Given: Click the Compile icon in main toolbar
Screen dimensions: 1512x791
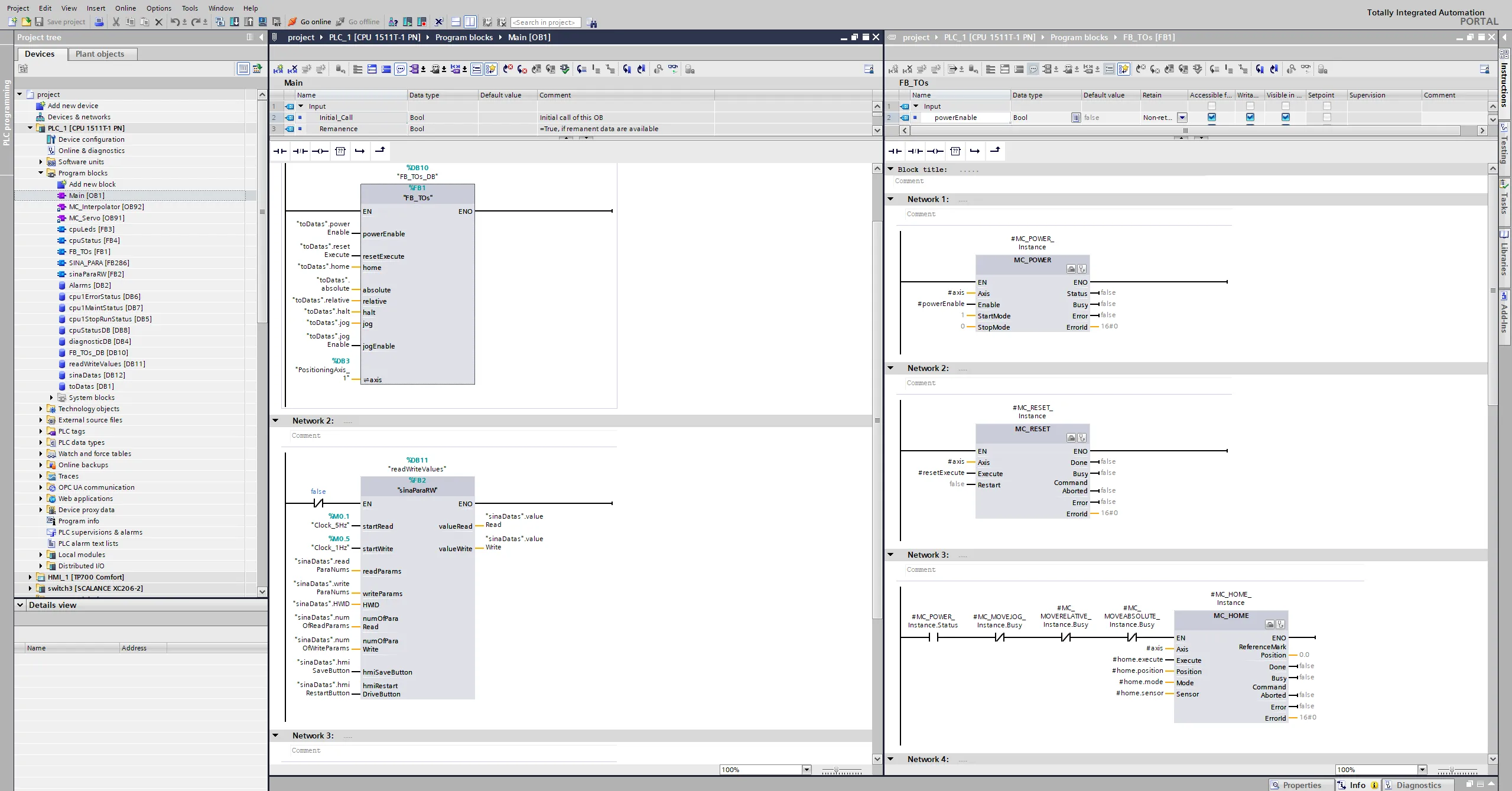Looking at the screenshot, I should click(x=220, y=22).
